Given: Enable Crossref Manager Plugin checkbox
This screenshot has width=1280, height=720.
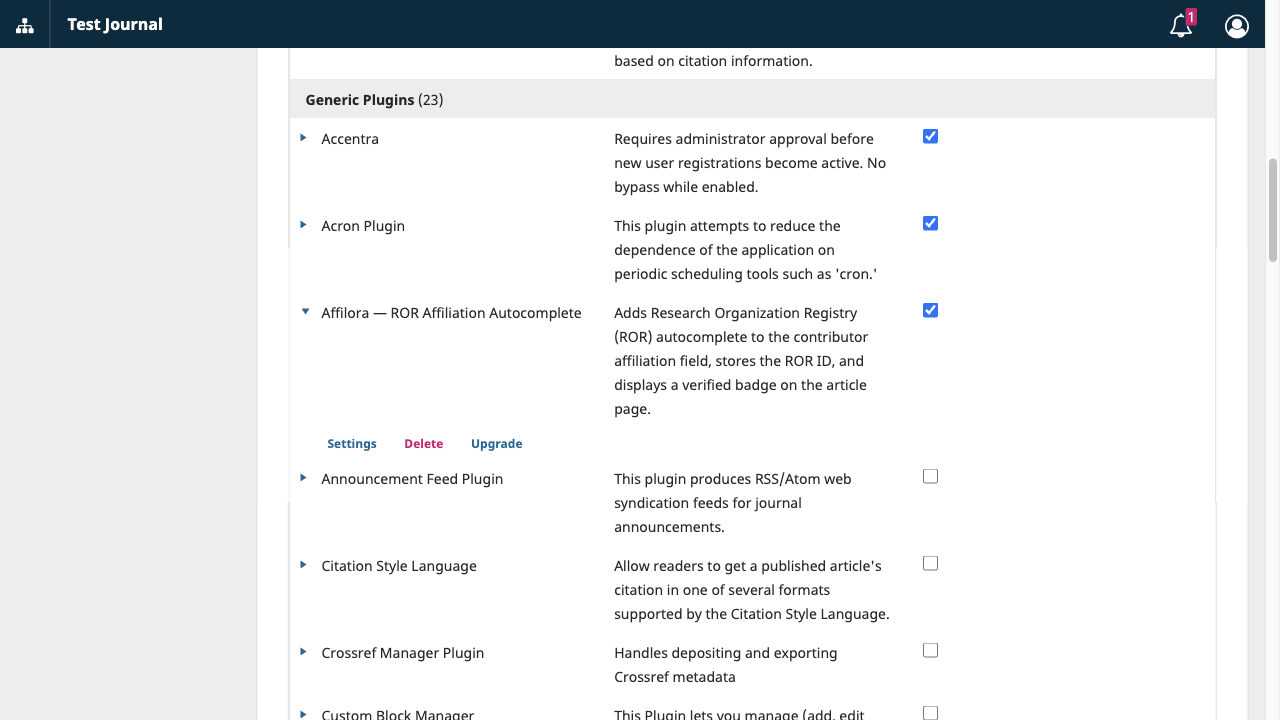Looking at the screenshot, I should 930,651.
